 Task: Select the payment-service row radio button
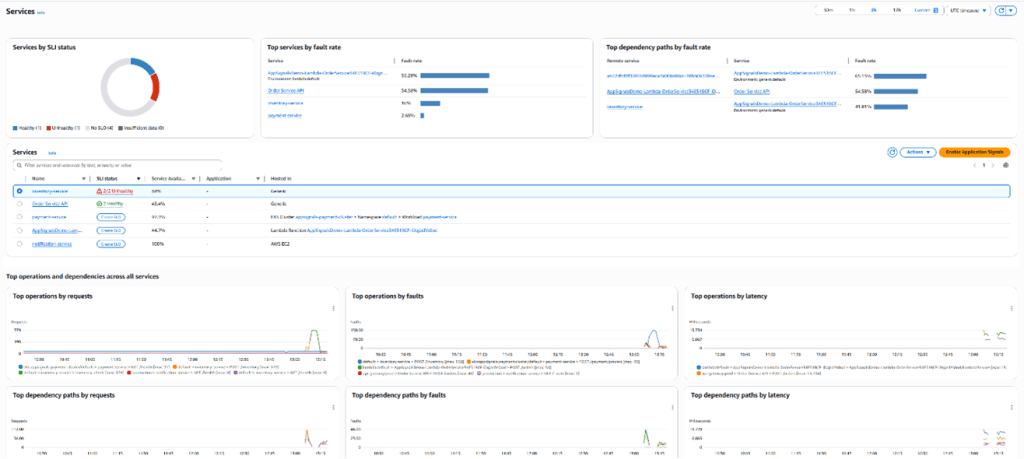(19, 216)
